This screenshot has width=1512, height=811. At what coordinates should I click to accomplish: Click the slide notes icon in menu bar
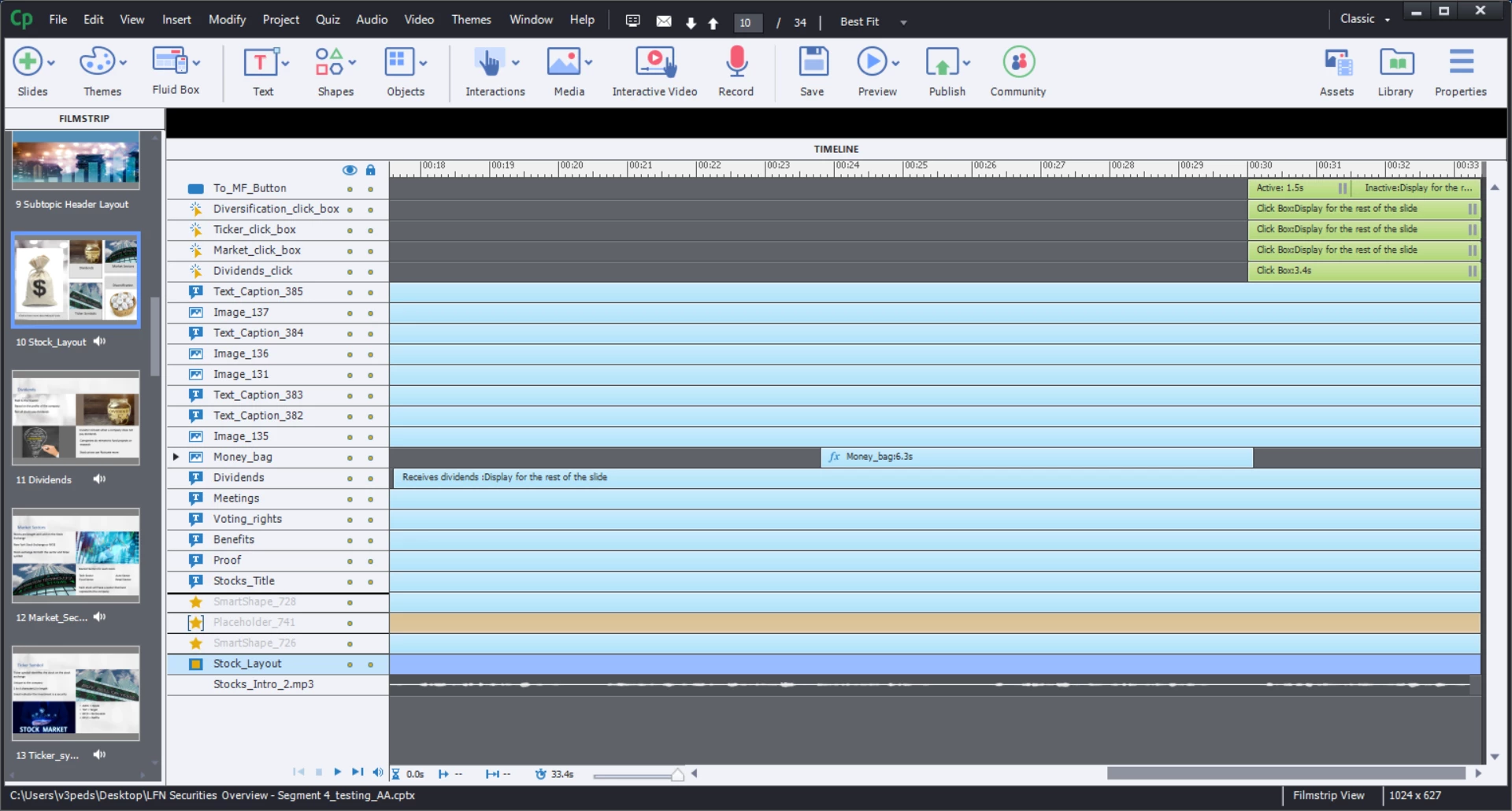(x=632, y=21)
